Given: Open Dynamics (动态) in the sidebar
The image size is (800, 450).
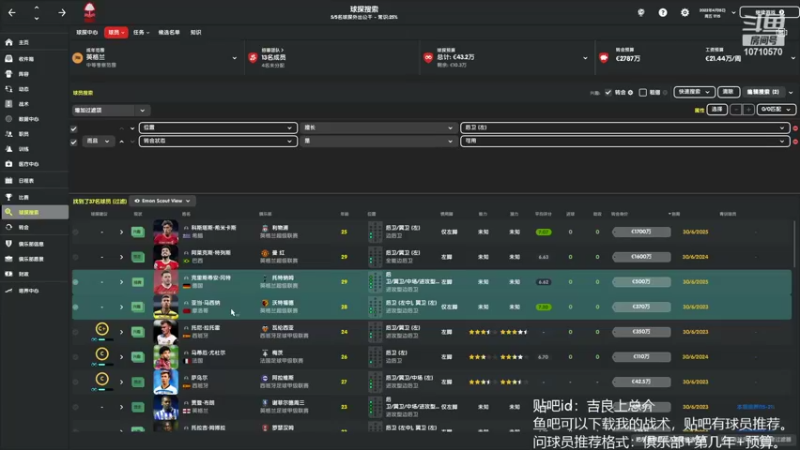Looking at the screenshot, I should pos(34,89).
